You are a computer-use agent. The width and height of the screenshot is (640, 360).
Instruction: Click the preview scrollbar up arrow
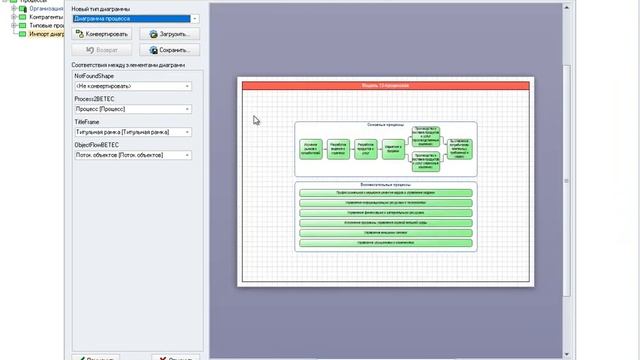pos(567,7)
